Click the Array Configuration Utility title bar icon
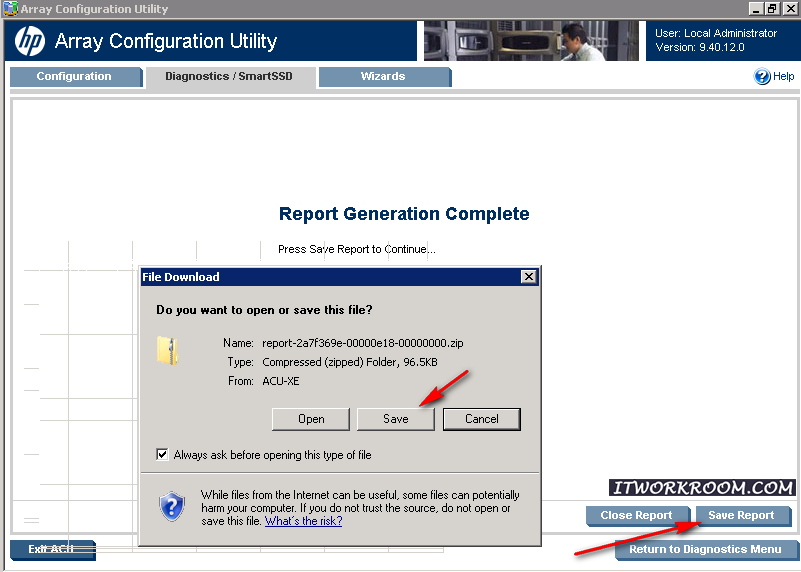Image resolution: width=801 pixels, height=572 pixels. (x=10, y=9)
